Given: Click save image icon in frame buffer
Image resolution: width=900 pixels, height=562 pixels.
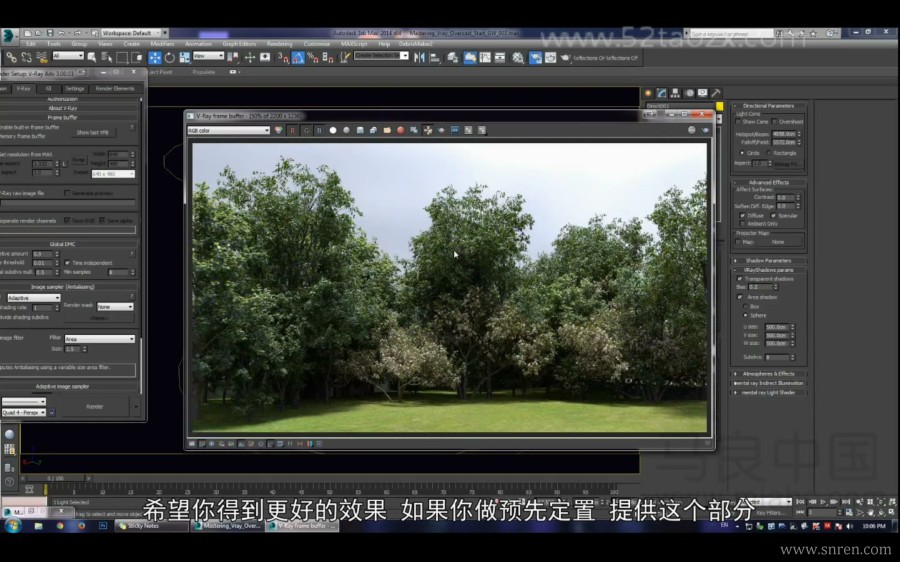Looking at the screenshot, I should [360, 130].
